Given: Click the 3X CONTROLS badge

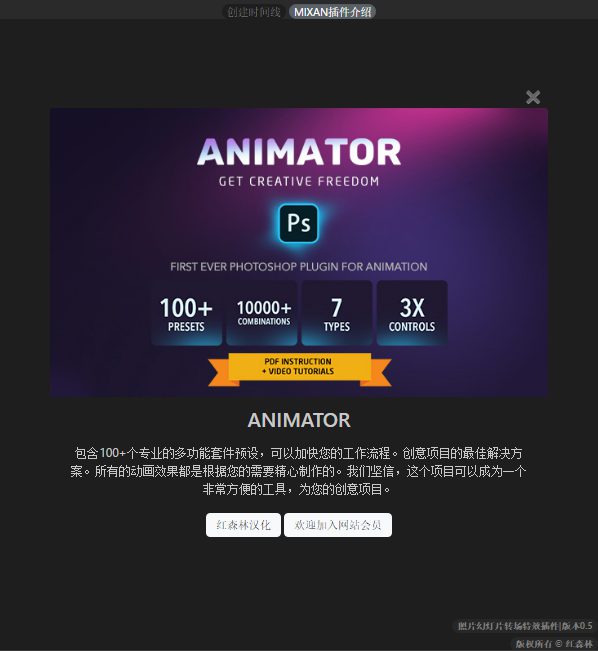Looking at the screenshot, I should coord(412,313).
